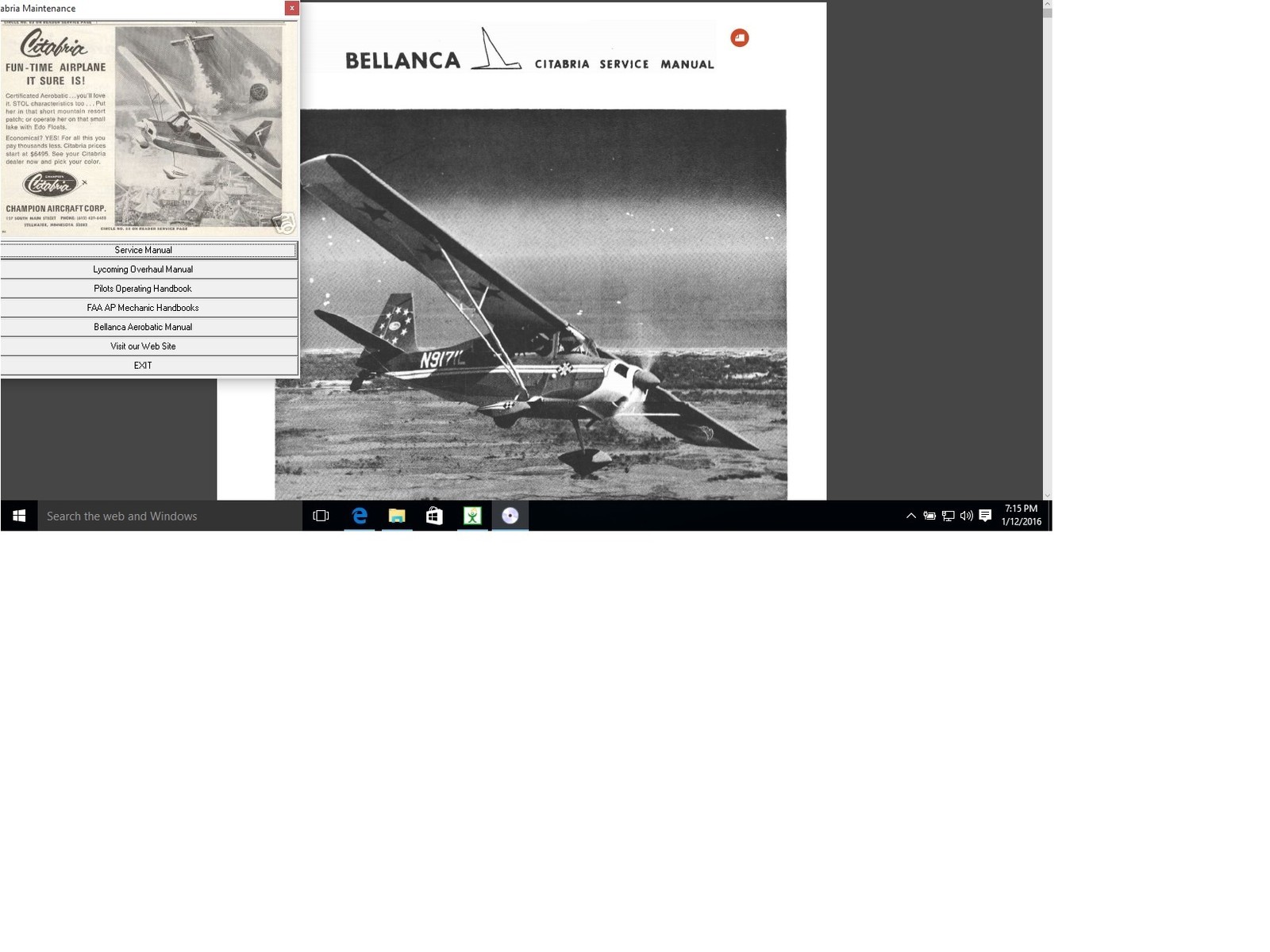The image size is (1270, 952).
Task: Close the Citabria Maintenance window
Action: coord(291,8)
